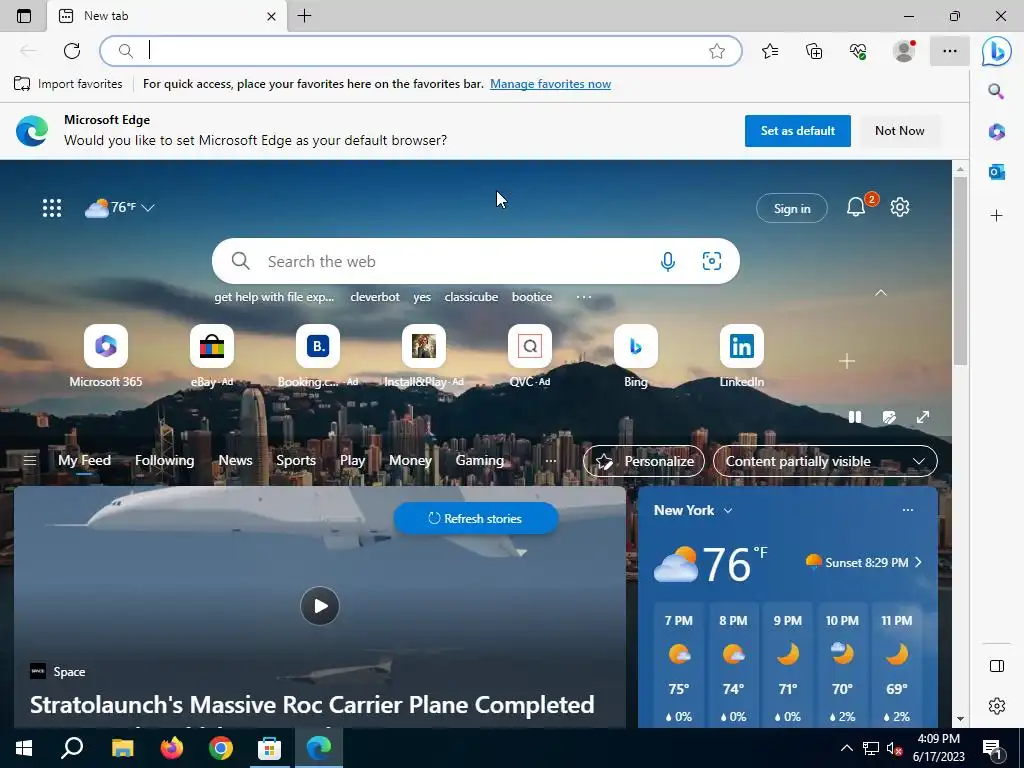
Task: Collapse the quick links chevron
Action: point(881,293)
